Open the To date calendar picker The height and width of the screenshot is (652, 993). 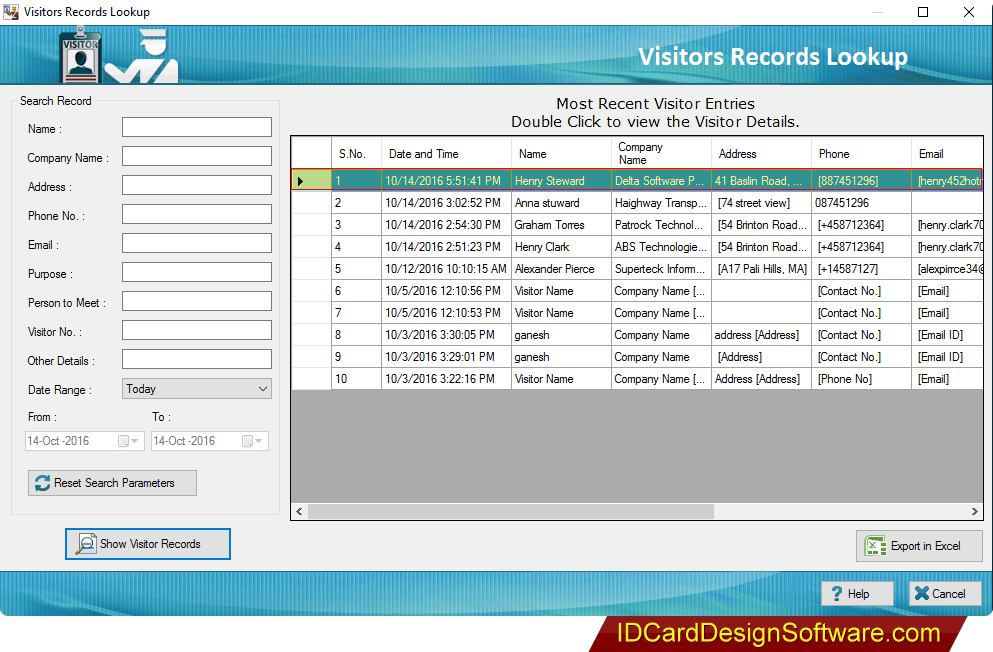(247, 441)
